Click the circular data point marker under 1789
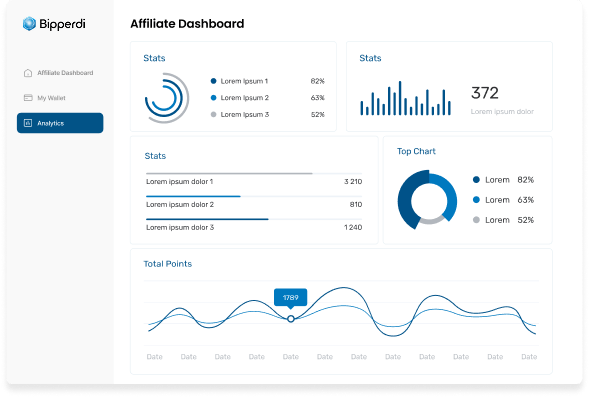This screenshot has width=590, height=398. (291, 319)
